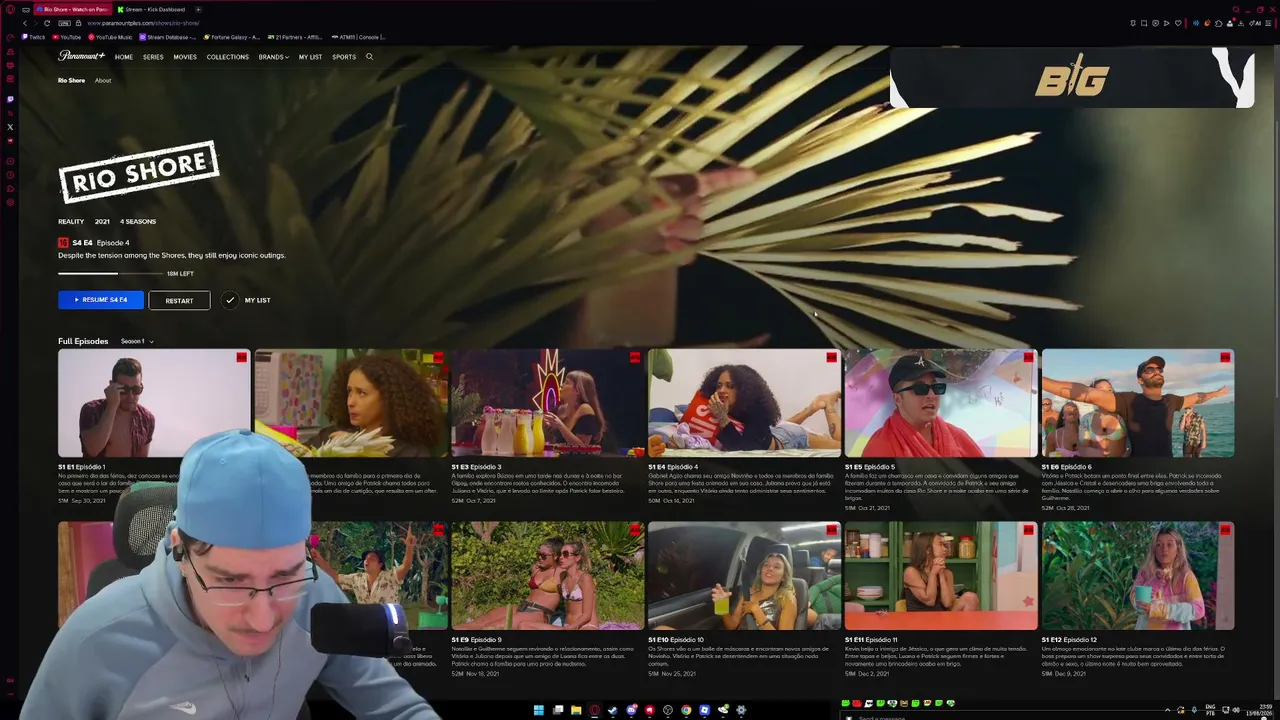This screenshot has height=720, width=1280.
Task: Open the X icon in the browser sidebar
Action: pos(10,127)
